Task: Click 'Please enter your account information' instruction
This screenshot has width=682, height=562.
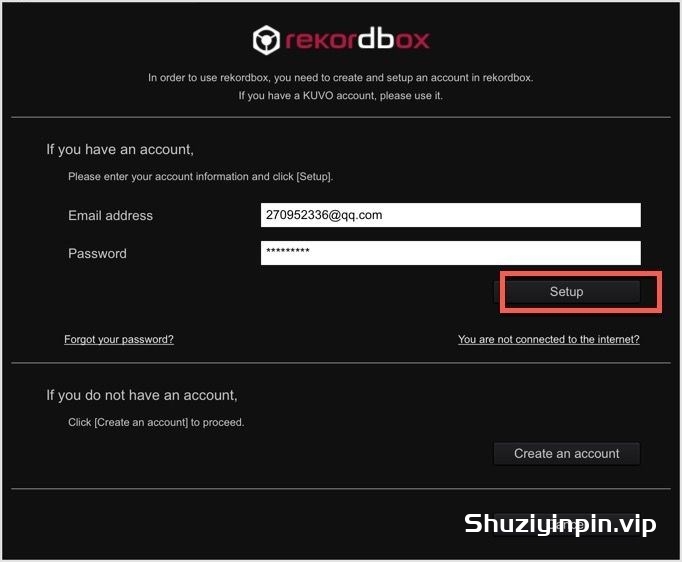Action: [x=201, y=176]
